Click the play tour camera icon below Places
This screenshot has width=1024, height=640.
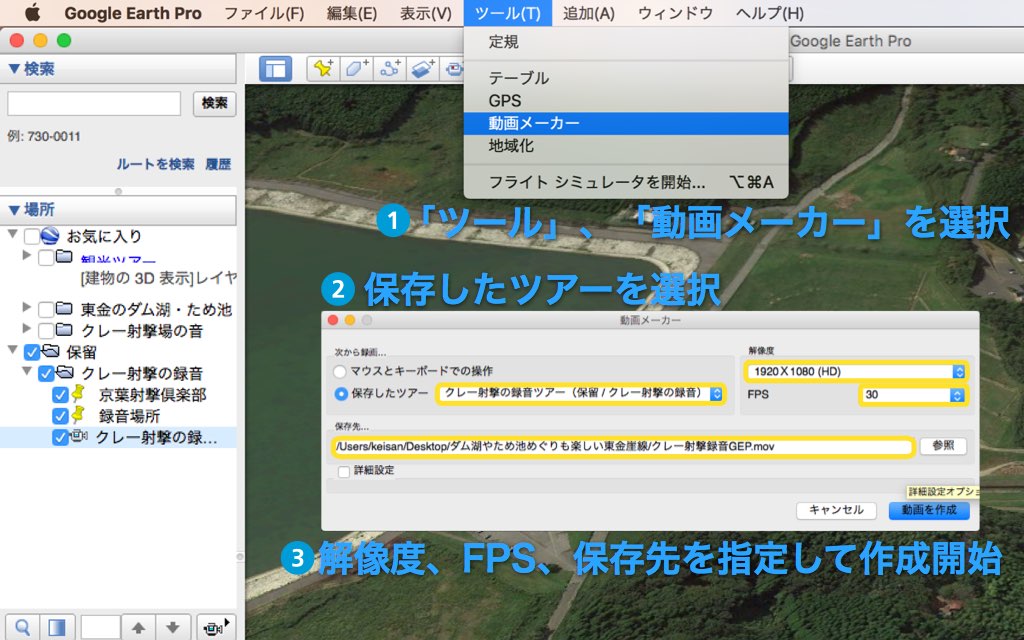[x=216, y=628]
